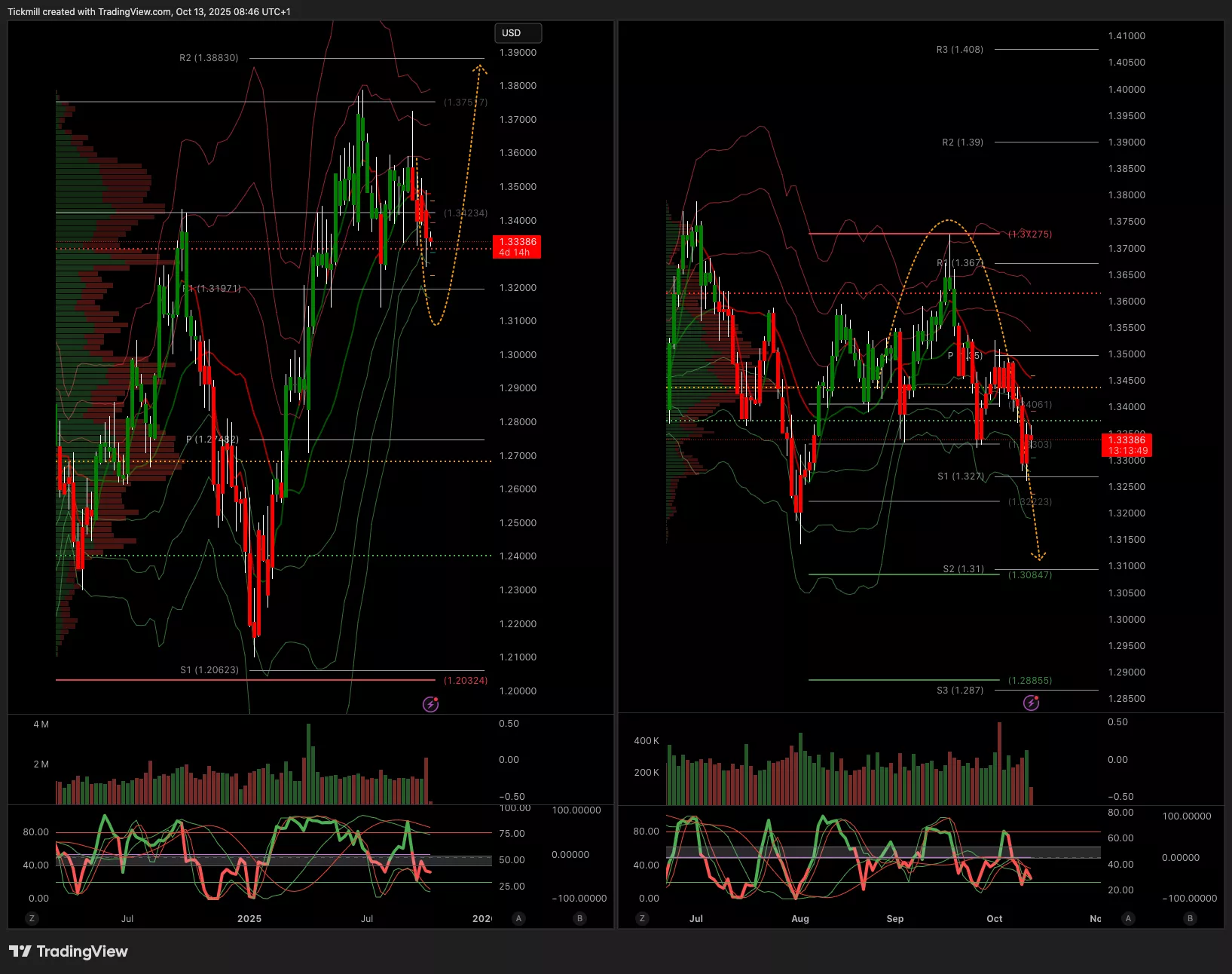The height and width of the screenshot is (974, 1232).
Task: Click the lightning icon on left chart
Action: 431,704
